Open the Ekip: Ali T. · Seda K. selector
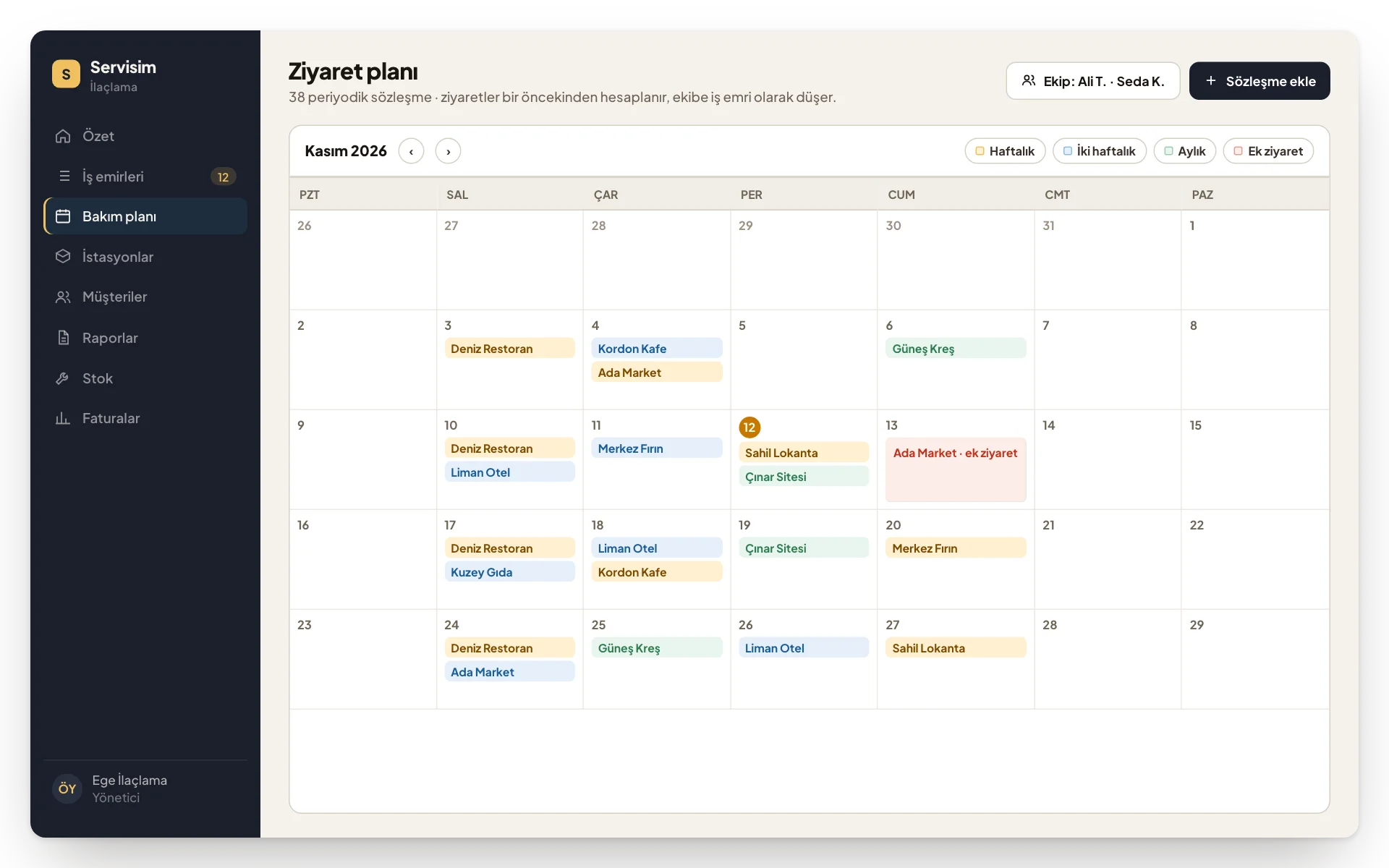The height and width of the screenshot is (868, 1389). 1092,81
